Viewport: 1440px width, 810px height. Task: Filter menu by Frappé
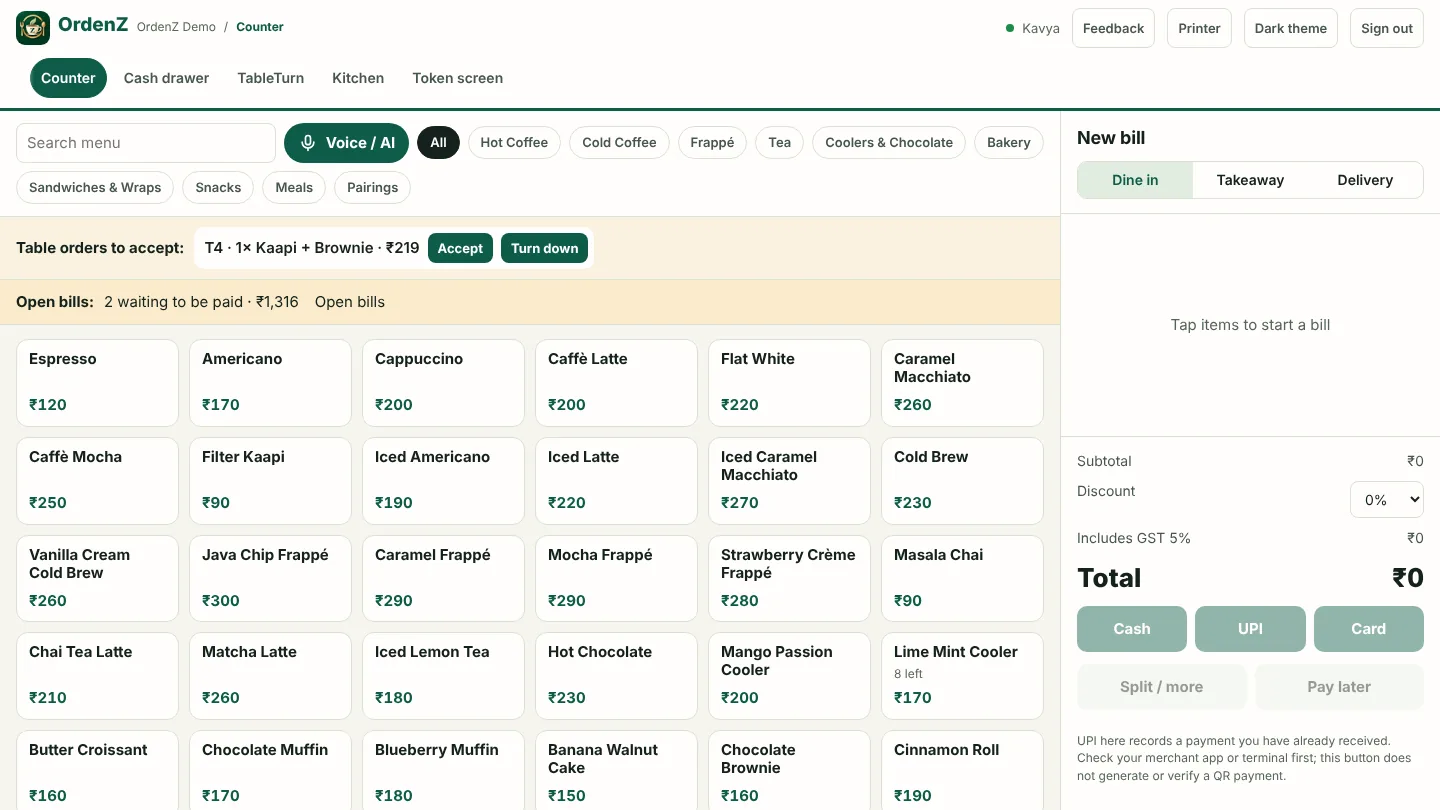coord(712,143)
